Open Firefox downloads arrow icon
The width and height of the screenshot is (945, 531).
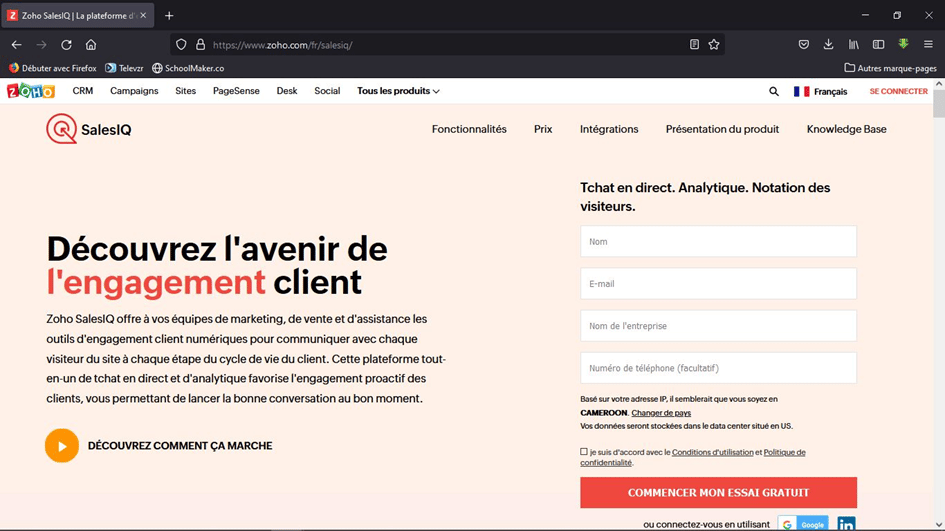(x=828, y=45)
